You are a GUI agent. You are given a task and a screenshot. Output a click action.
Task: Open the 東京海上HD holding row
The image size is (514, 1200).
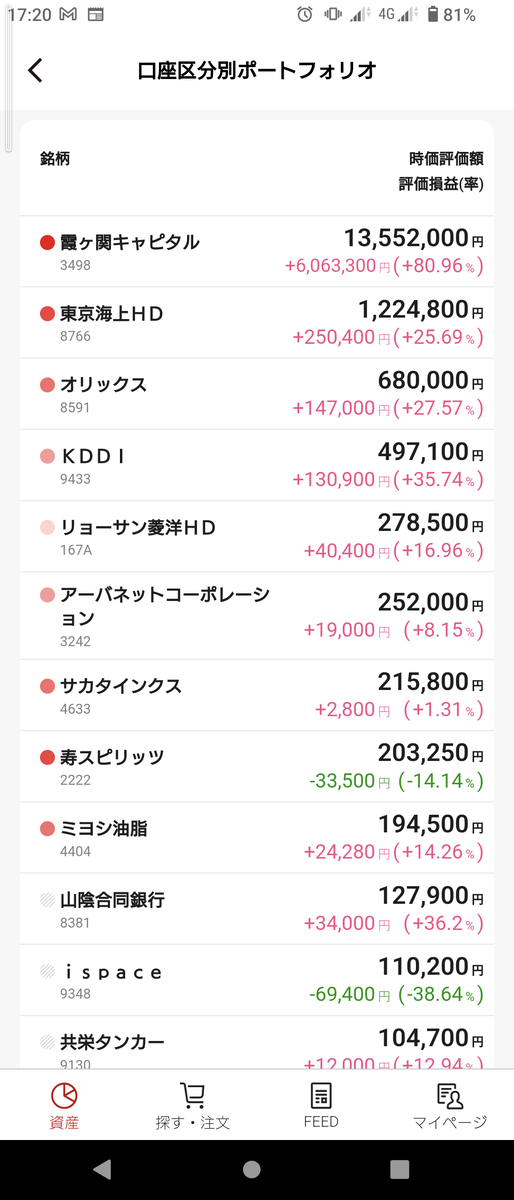coord(257,323)
